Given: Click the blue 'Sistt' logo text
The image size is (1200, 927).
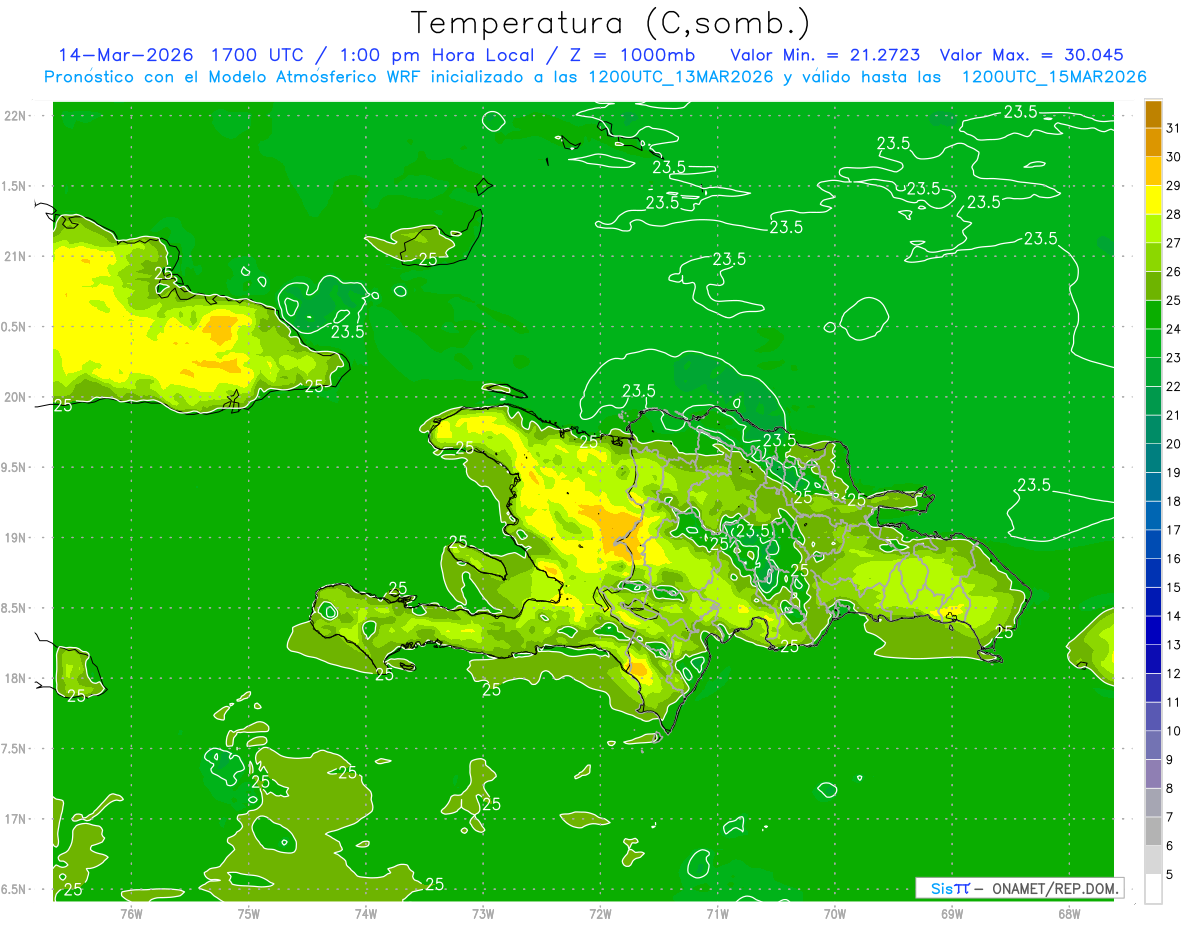Looking at the screenshot, I should [x=950, y=888].
